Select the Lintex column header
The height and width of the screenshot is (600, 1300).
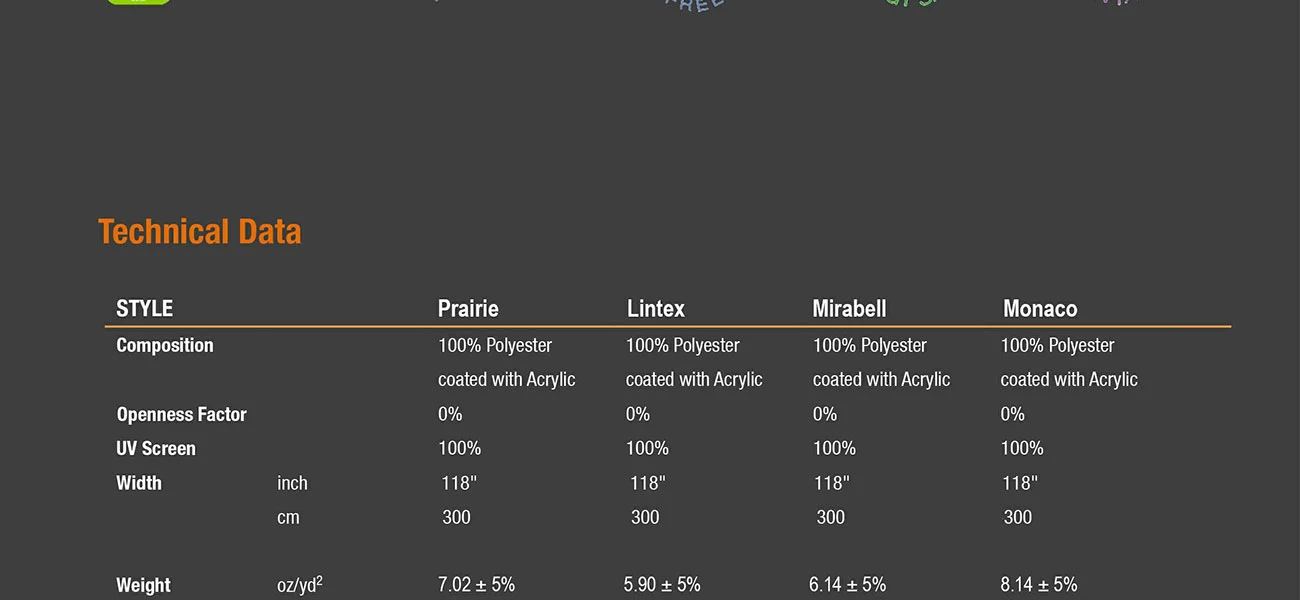[x=656, y=309]
